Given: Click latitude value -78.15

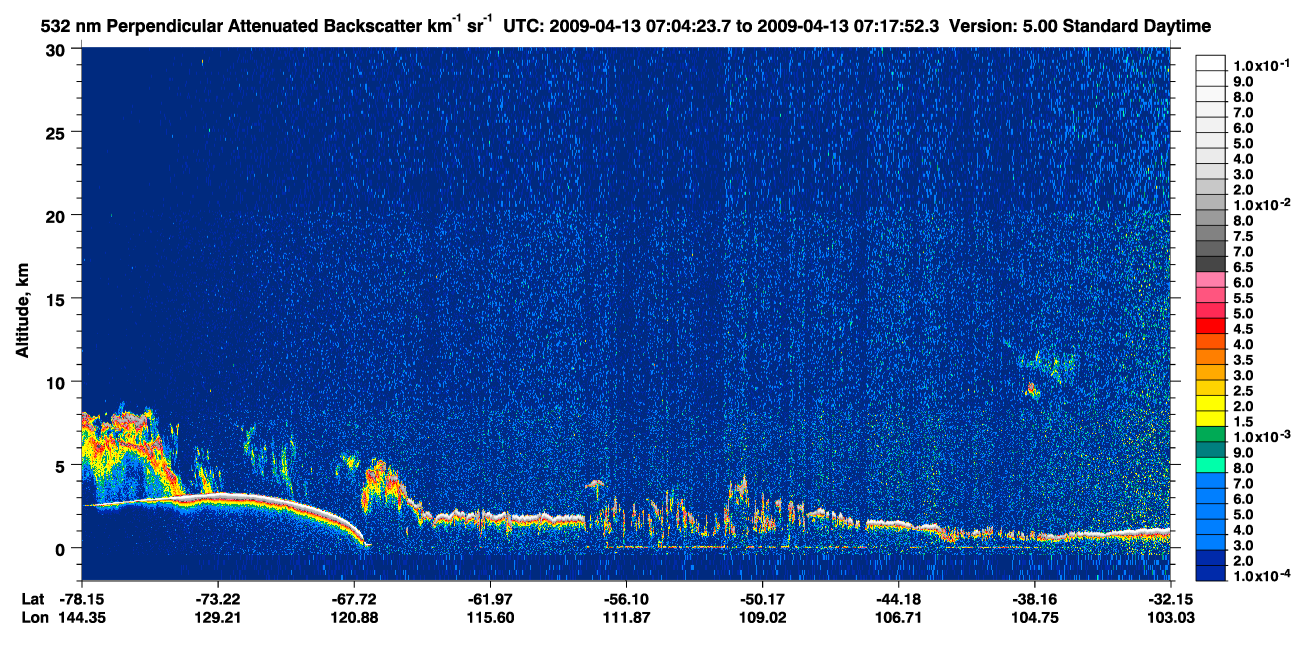Looking at the screenshot, I should (x=81, y=598).
